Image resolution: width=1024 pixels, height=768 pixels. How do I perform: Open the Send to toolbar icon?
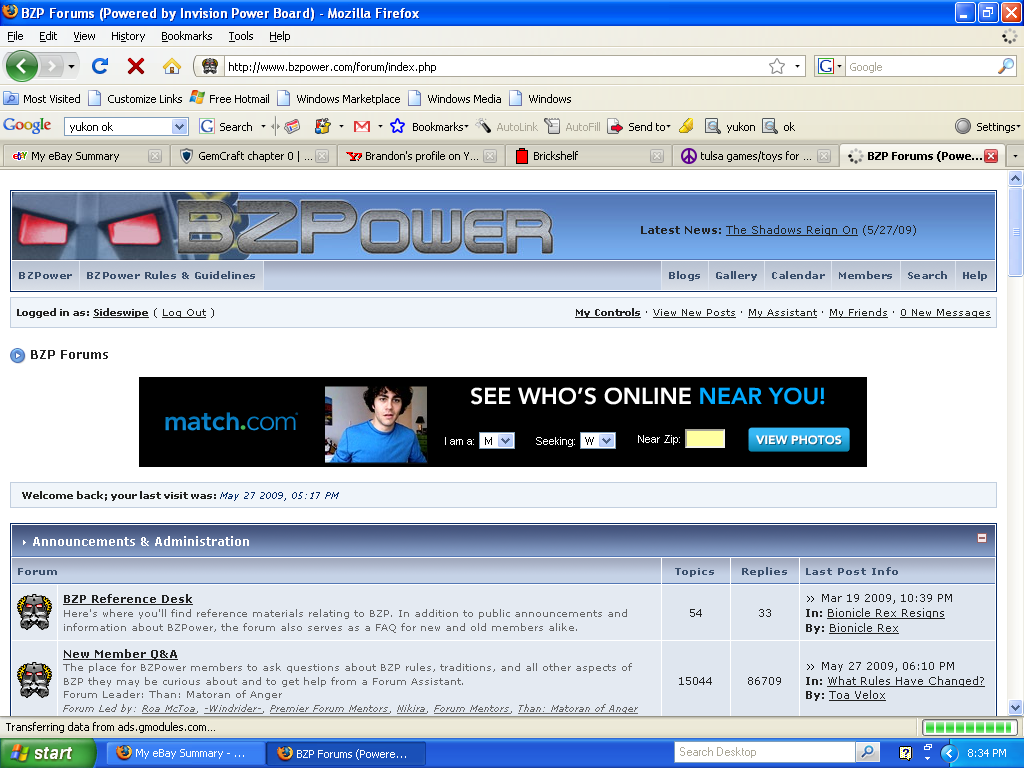click(x=645, y=126)
